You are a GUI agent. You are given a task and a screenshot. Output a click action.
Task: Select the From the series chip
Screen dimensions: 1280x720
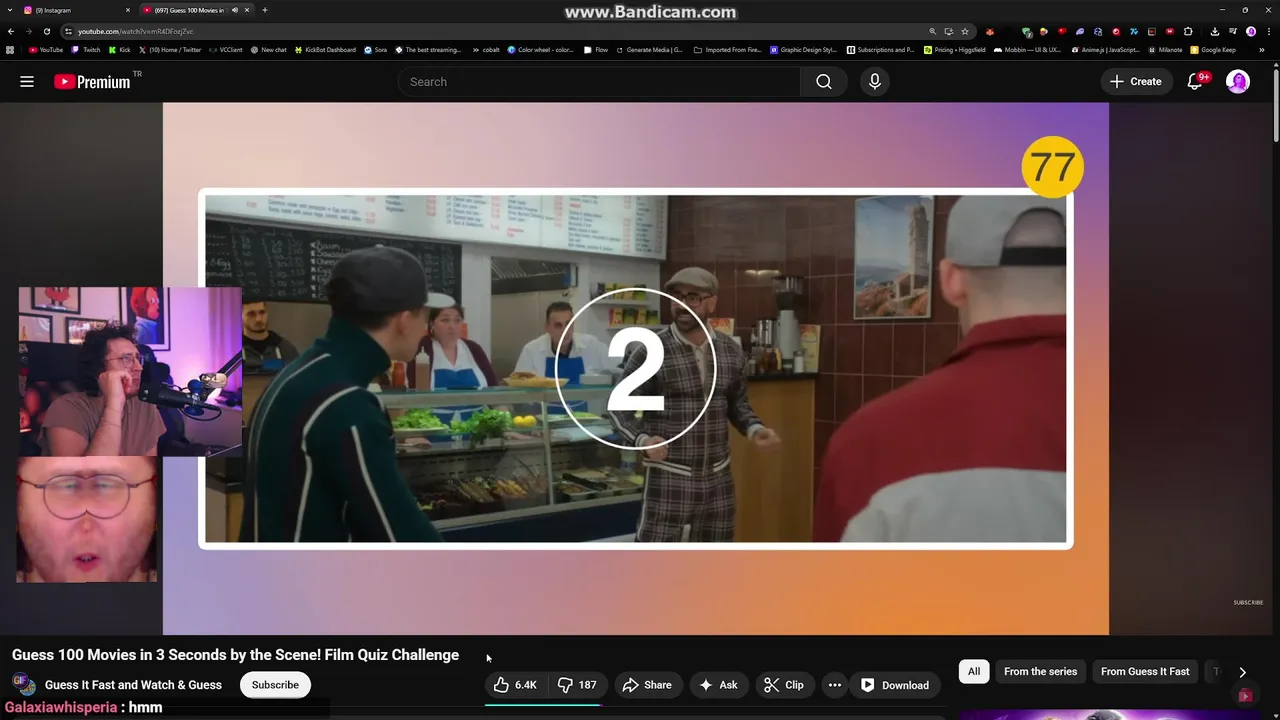pos(1040,672)
